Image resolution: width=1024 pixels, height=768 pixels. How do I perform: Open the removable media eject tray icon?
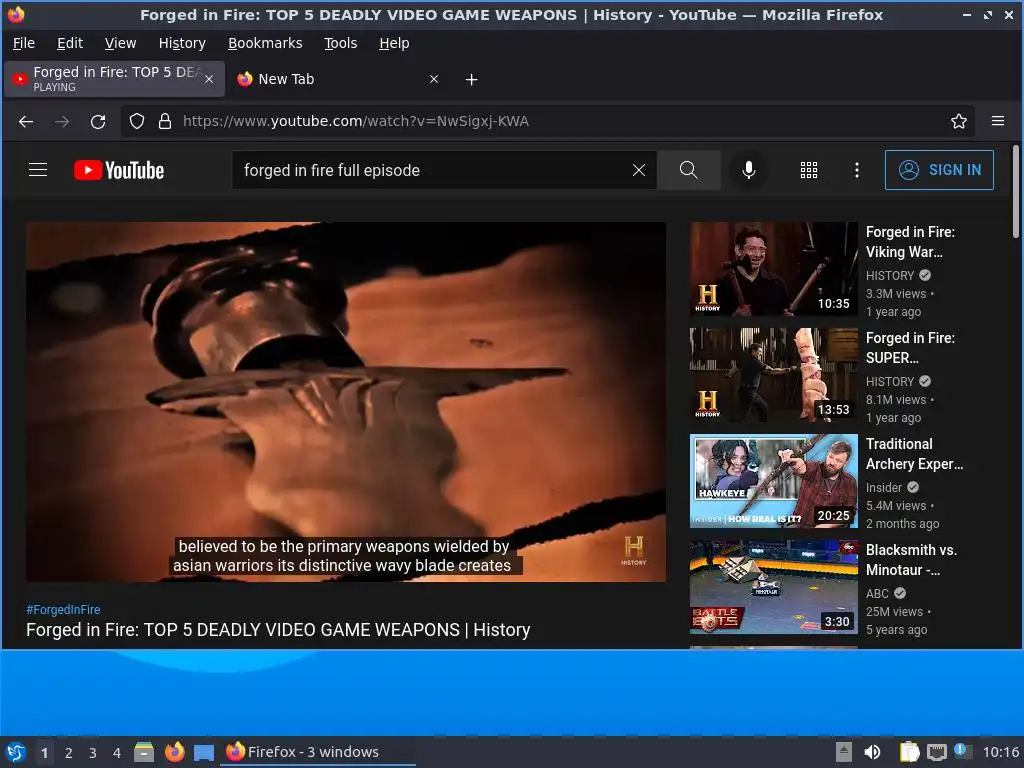(x=844, y=752)
